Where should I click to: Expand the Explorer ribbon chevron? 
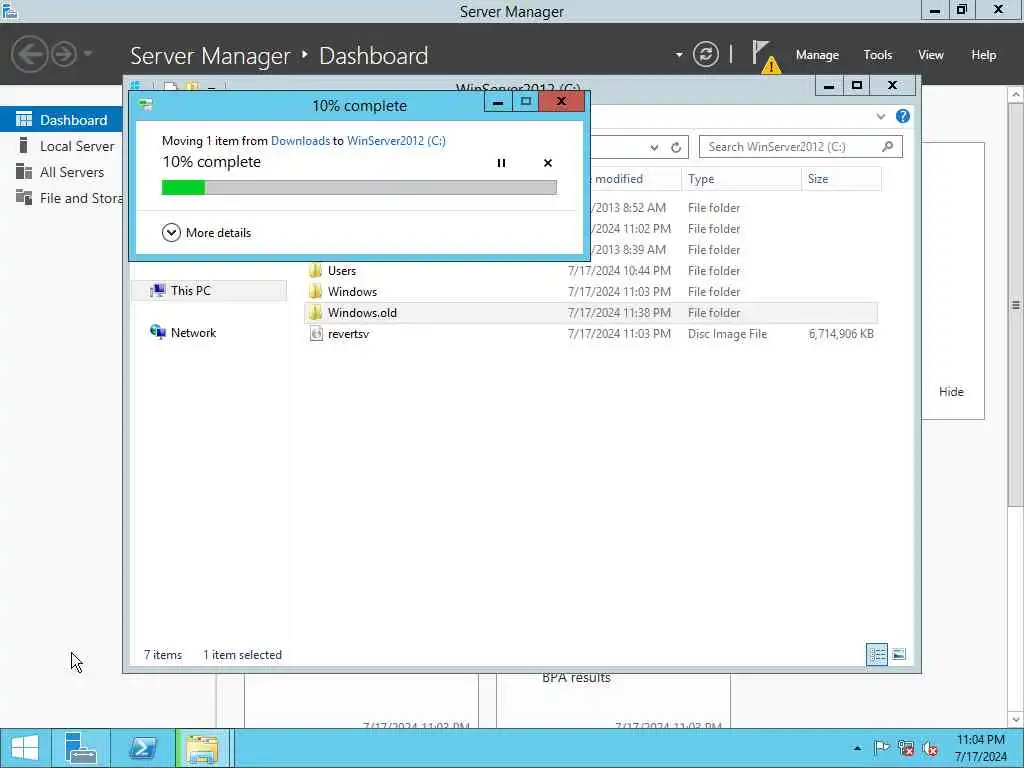[x=881, y=116]
